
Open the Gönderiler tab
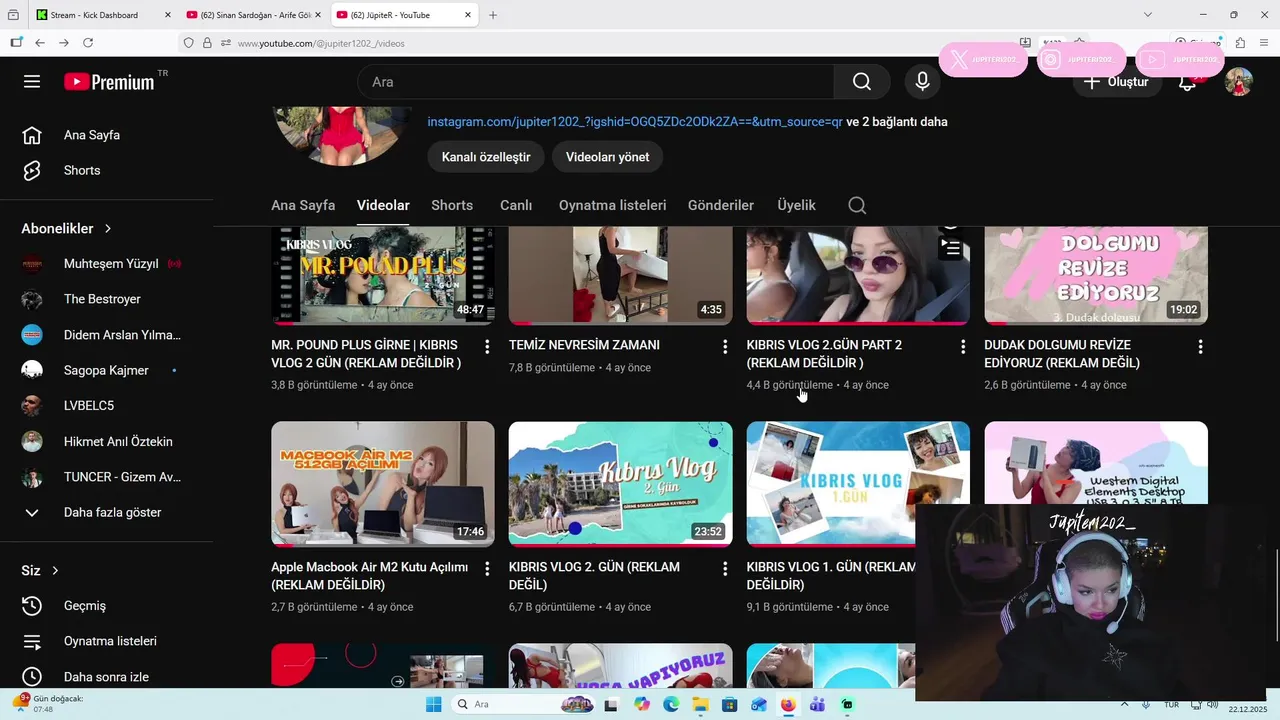coord(721,205)
